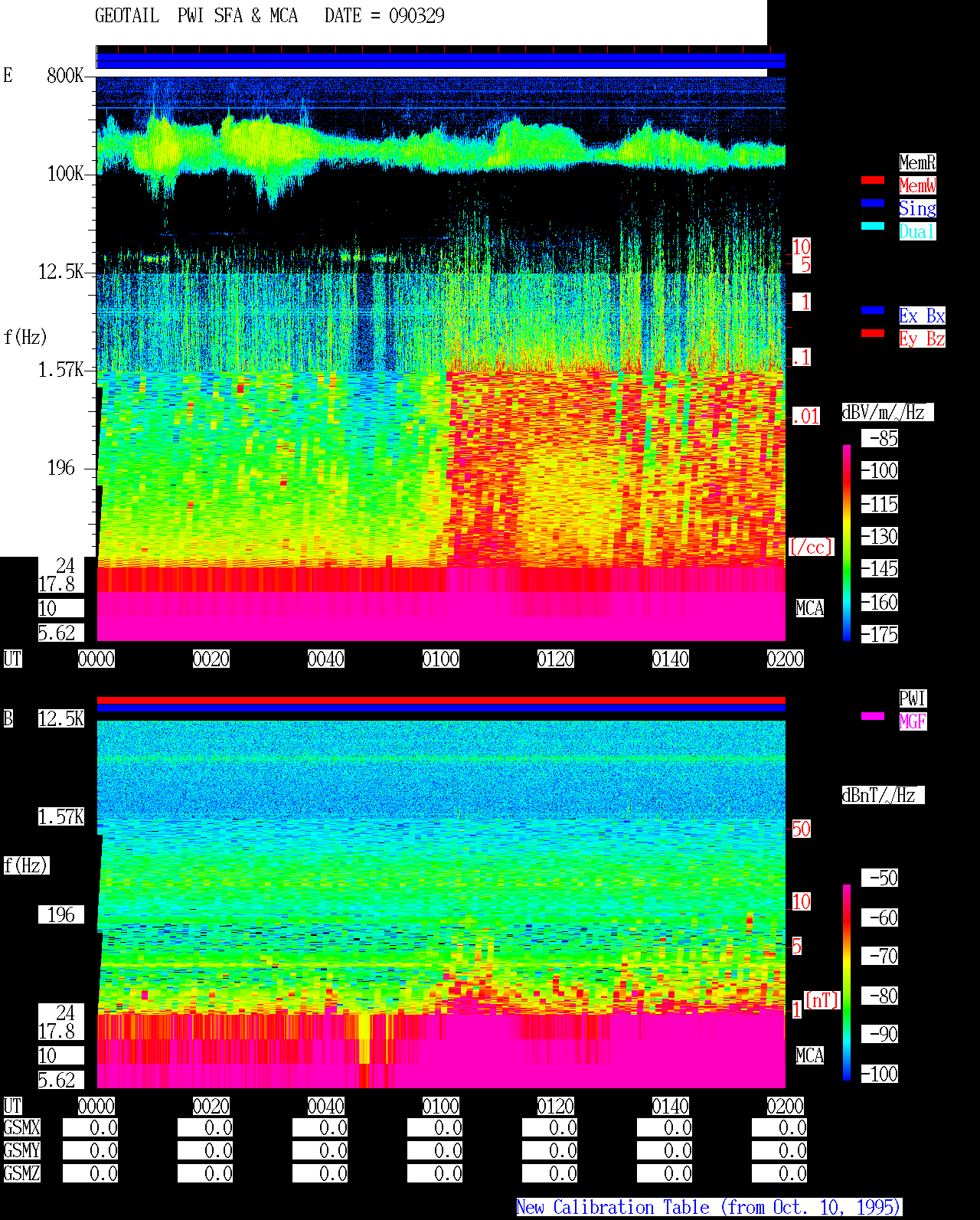Click the MCA label beside E spectrogram
This screenshot has width=980, height=1220.
click(x=810, y=609)
